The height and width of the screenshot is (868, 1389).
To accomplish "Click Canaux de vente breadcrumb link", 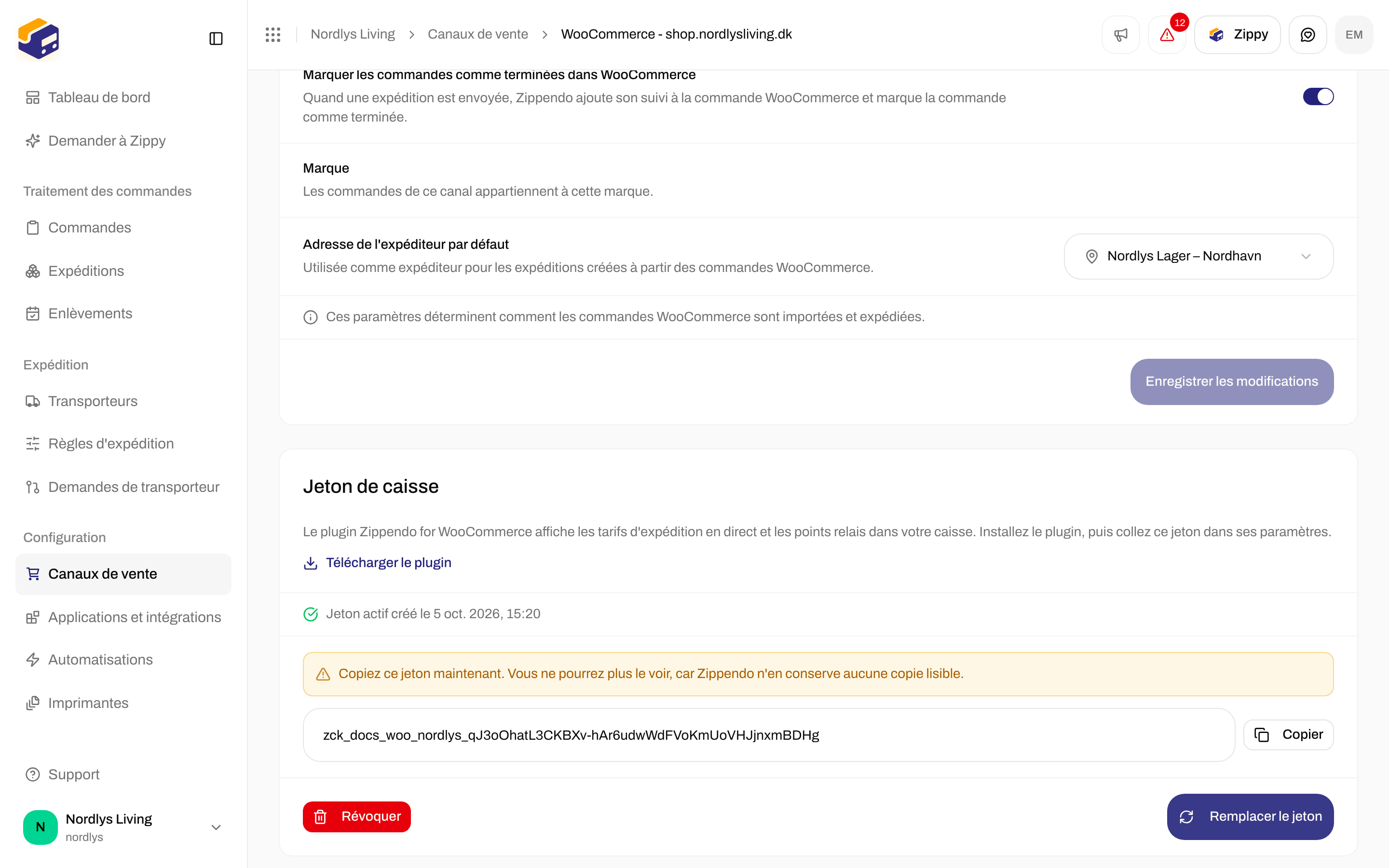I will click(x=477, y=34).
